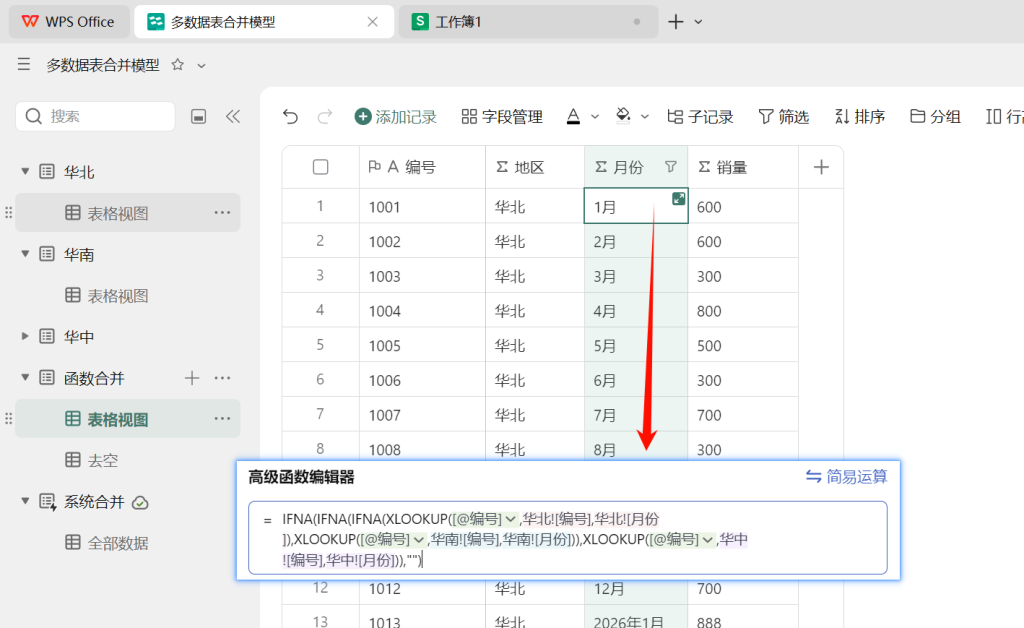Image resolution: width=1024 pixels, height=628 pixels.
Task: Open the 排序 sort tool
Action: (859, 116)
